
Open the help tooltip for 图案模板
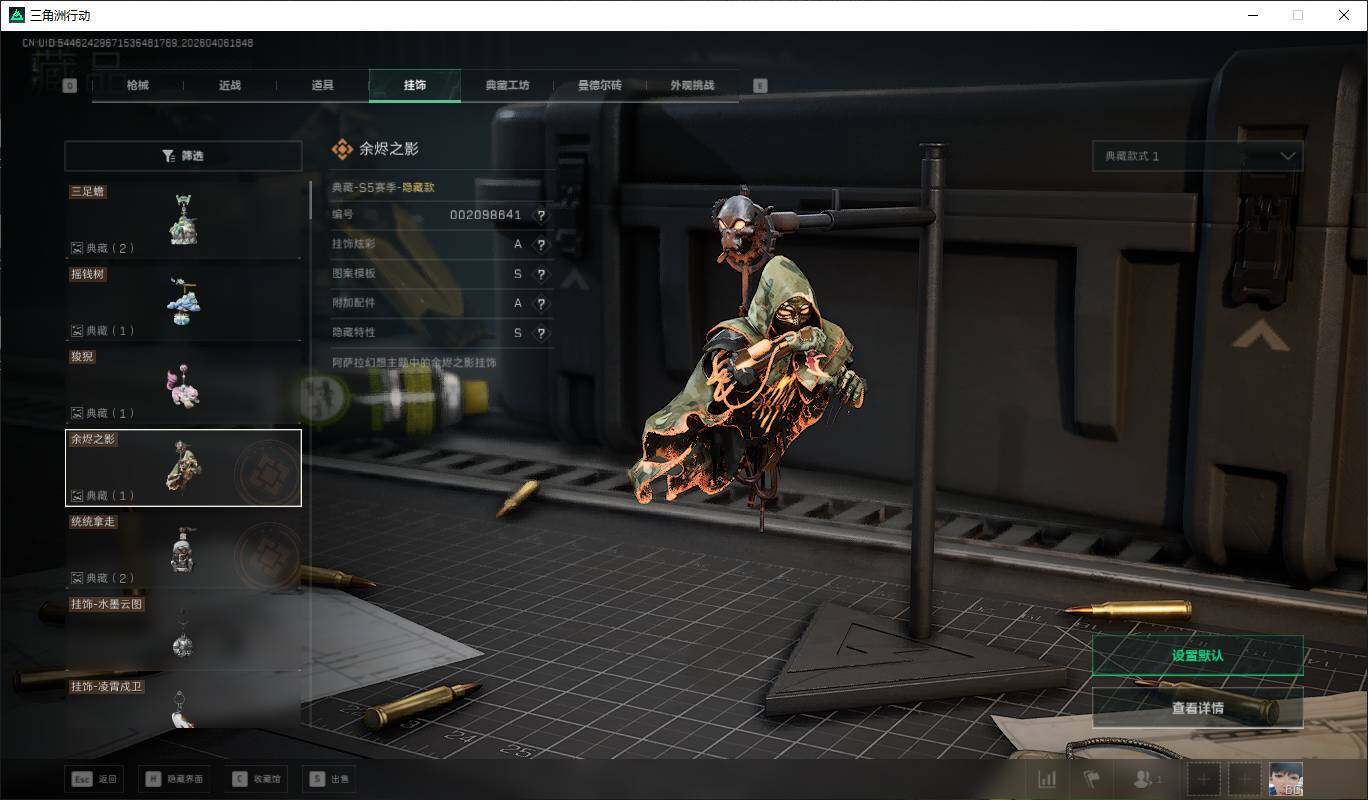(x=541, y=274)
